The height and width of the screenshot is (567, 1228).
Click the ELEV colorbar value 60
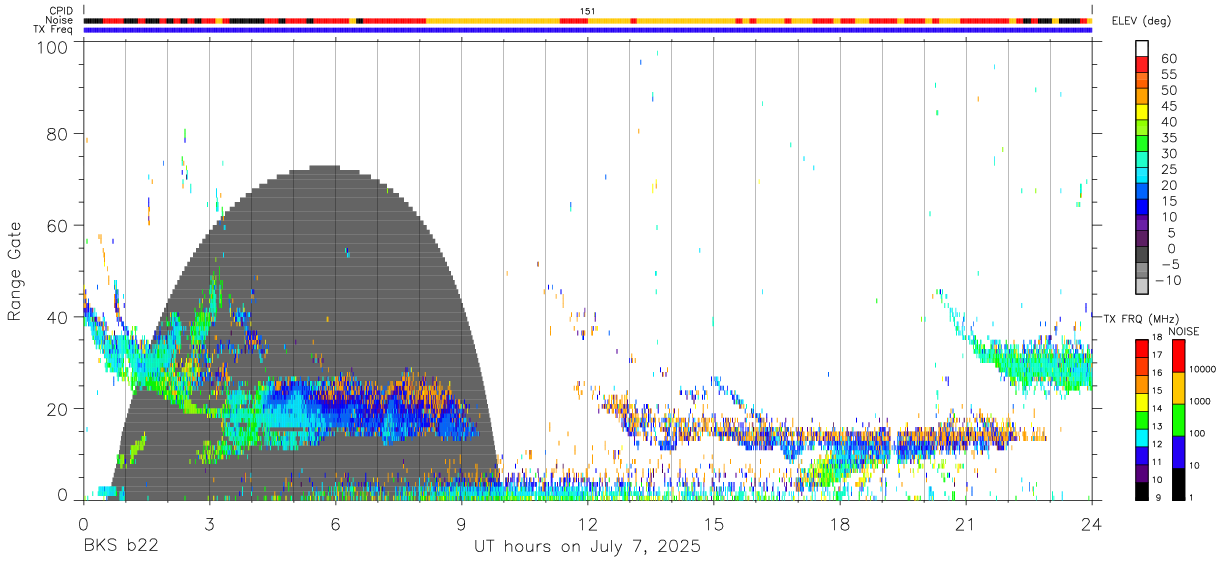pyautogui.click(x=1169, y=58)
